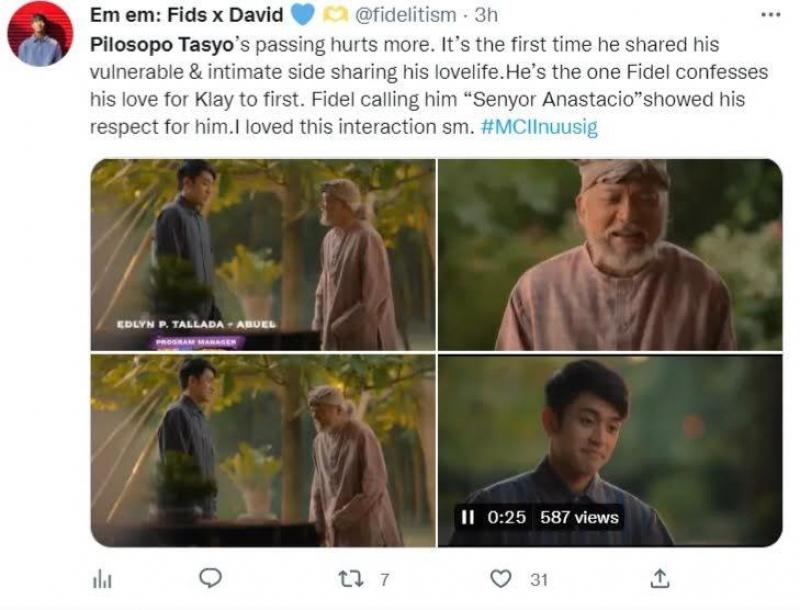Click display name Em em: Fids x David
The width and height of the screenshot is (800, 610).
point(187,15)
